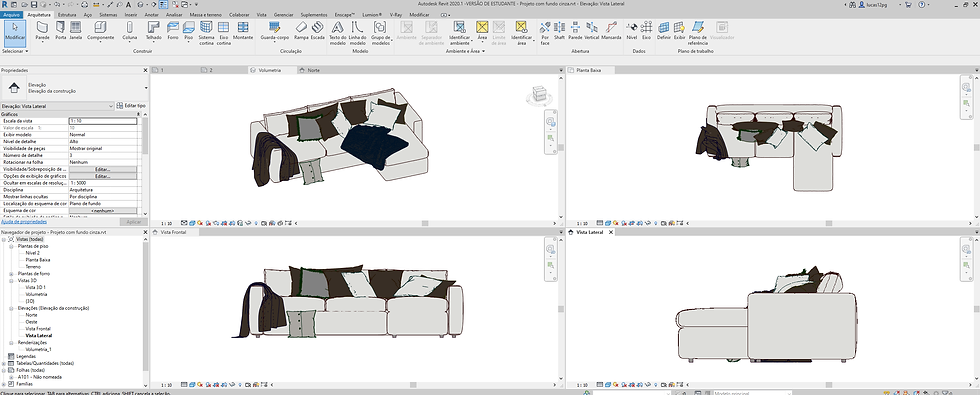Select the Definir work plane tool
The width and height of the screenshot is (980, 395).
click(x=664, y=31)
